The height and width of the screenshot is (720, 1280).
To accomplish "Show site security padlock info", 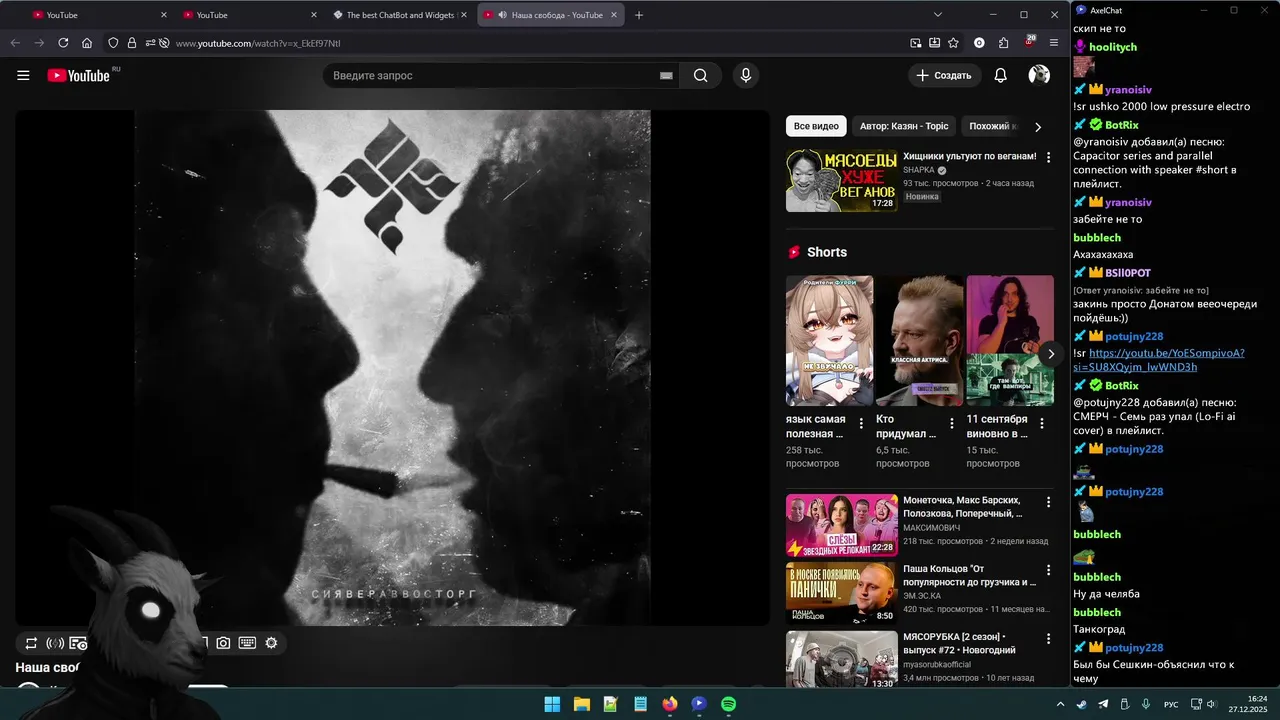I will [x=131, y=43].
